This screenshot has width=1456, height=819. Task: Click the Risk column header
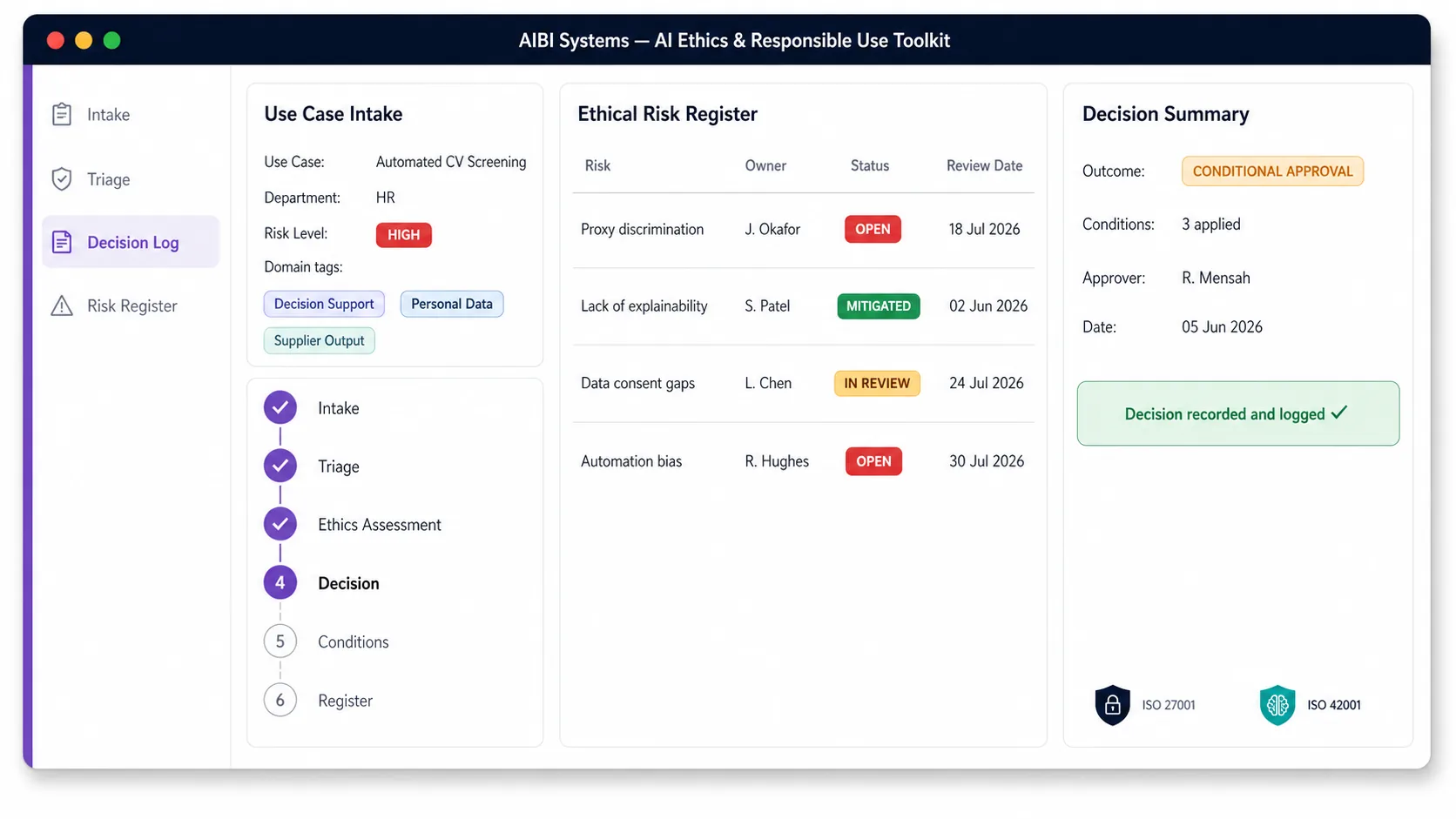(597, 165)
